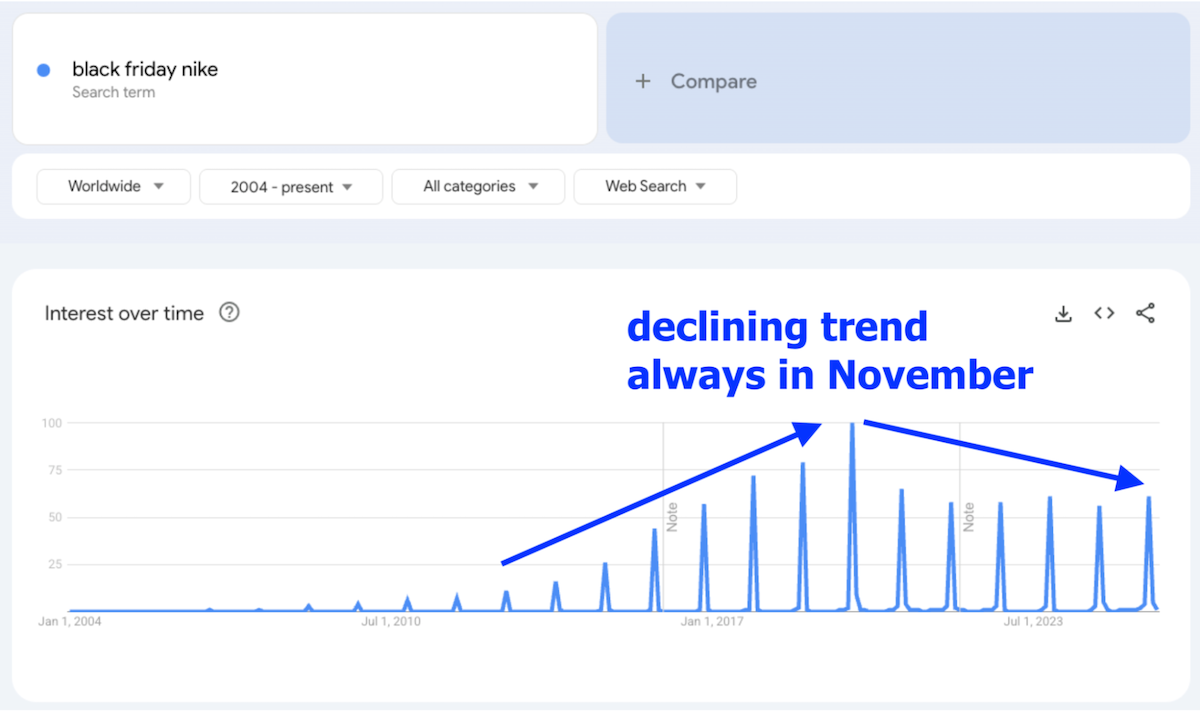Click the share icon for the chart
1200x711 pixels.
1146,313
